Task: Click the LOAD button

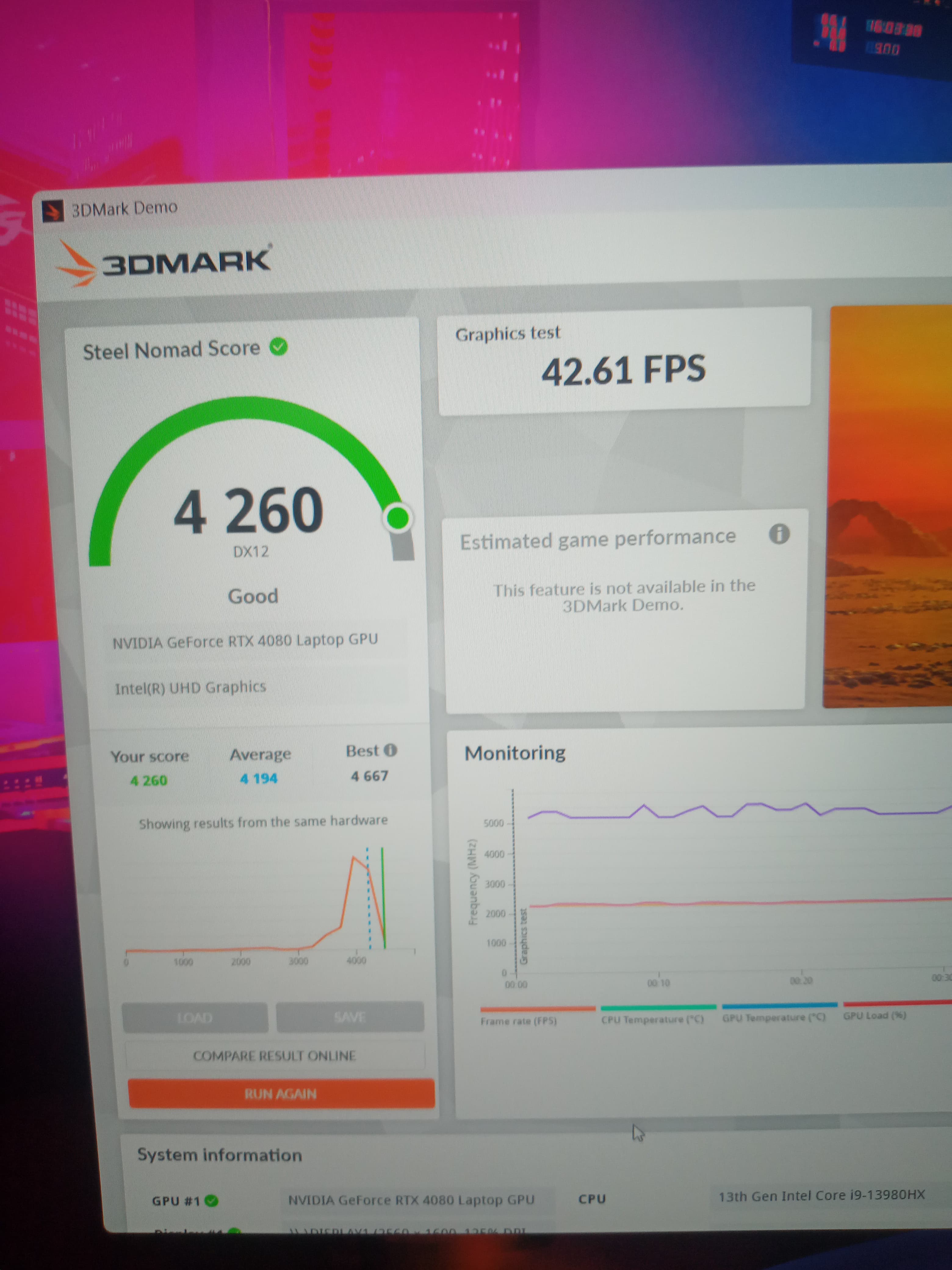Action: (195, 1018)
